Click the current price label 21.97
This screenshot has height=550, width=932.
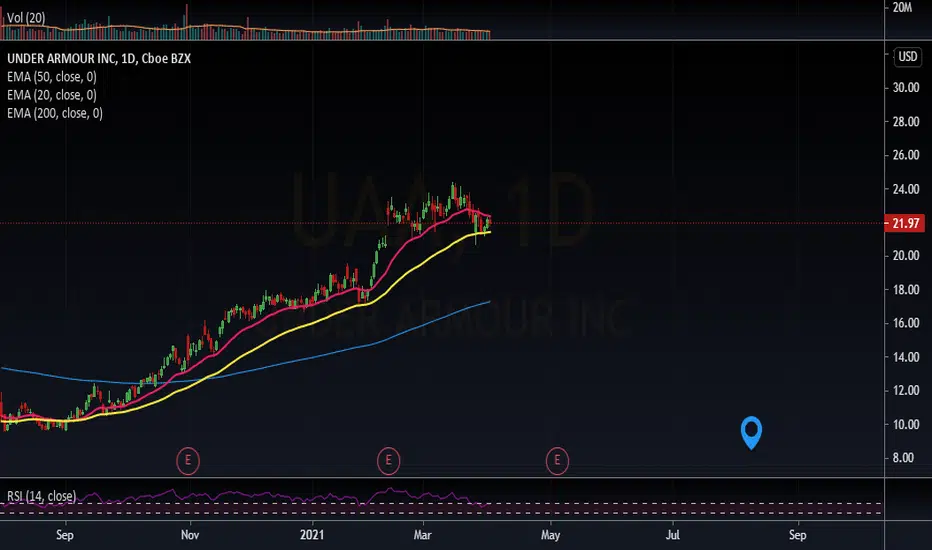905,224
